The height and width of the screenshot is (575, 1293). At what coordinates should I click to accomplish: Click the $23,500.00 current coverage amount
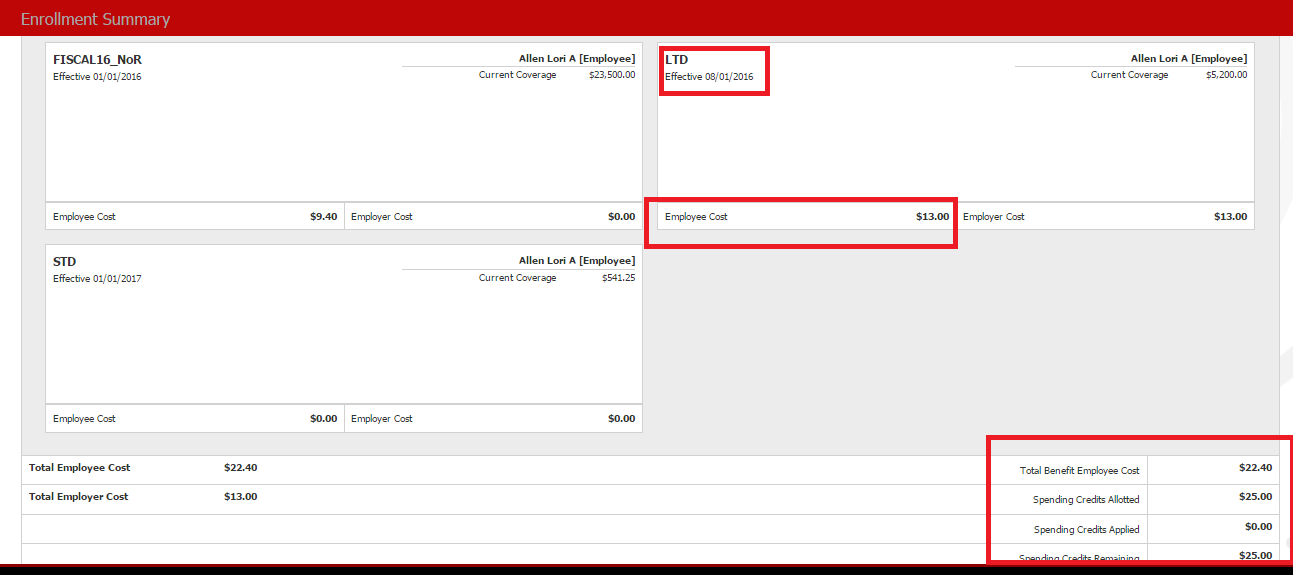[x=612, y=75]
